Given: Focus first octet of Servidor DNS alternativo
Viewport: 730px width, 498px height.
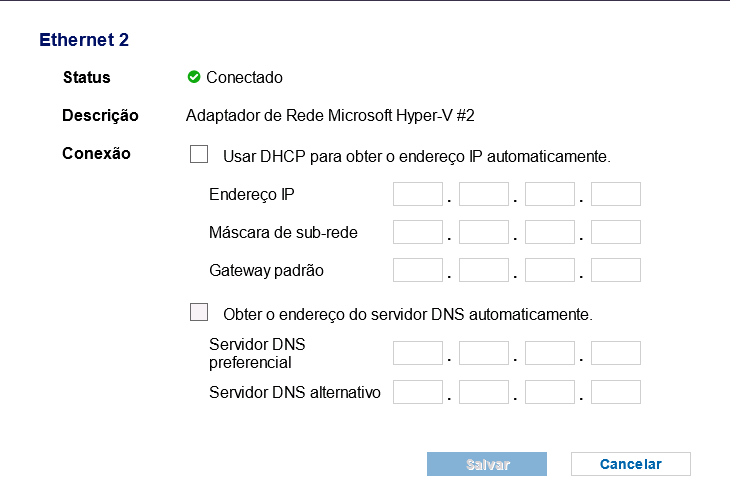Looking at the screenshot, I should click(418, 392).
